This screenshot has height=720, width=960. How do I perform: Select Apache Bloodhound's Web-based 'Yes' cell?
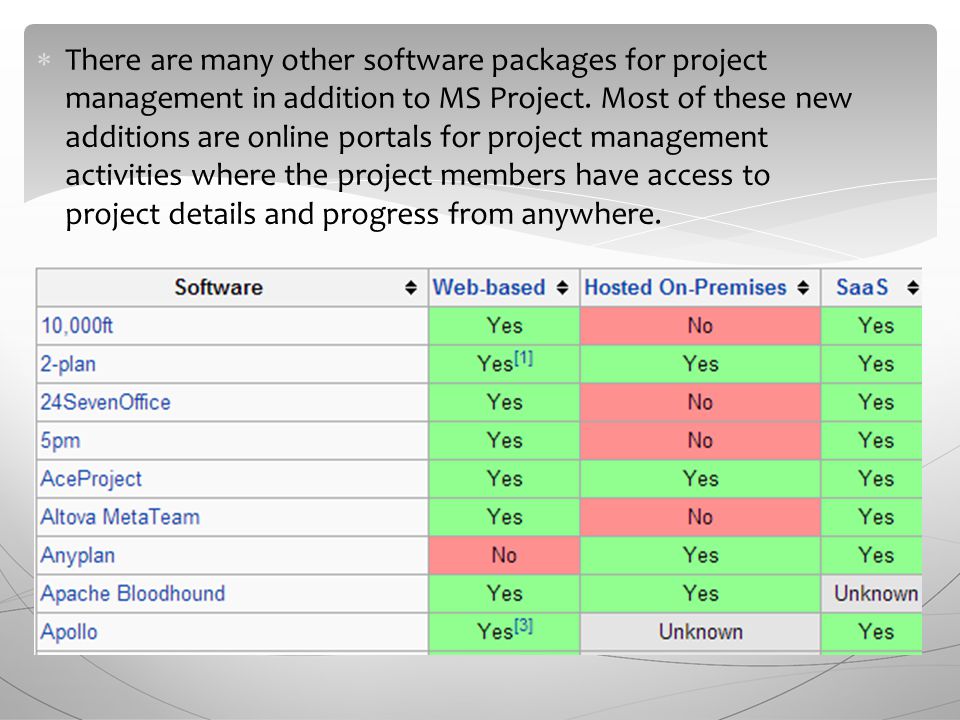coord(504,593)
